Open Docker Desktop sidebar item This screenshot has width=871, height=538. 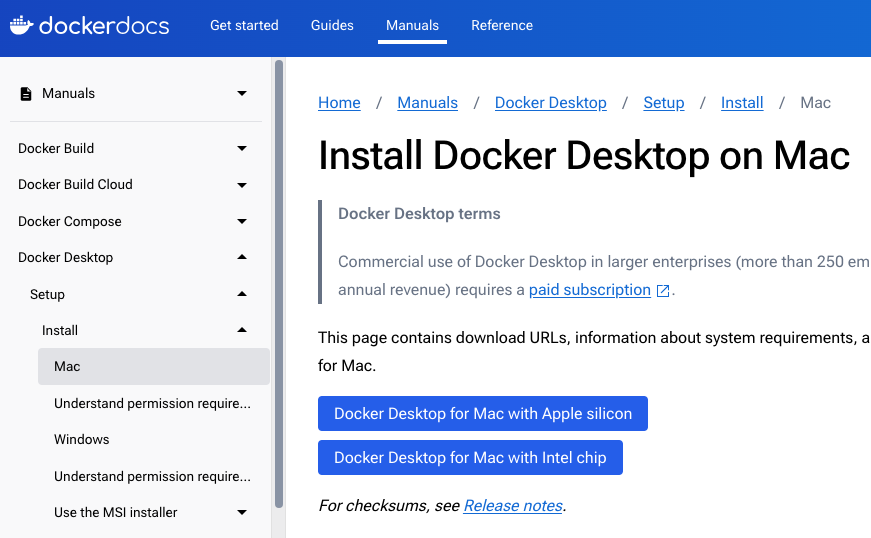66,258
